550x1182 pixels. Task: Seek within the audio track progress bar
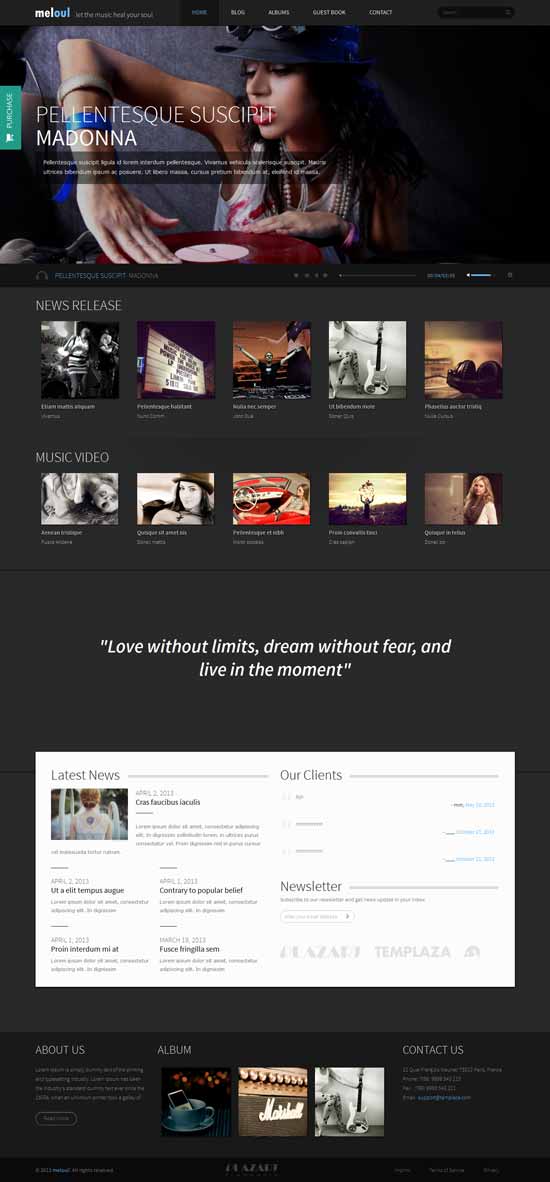[377, 275]
